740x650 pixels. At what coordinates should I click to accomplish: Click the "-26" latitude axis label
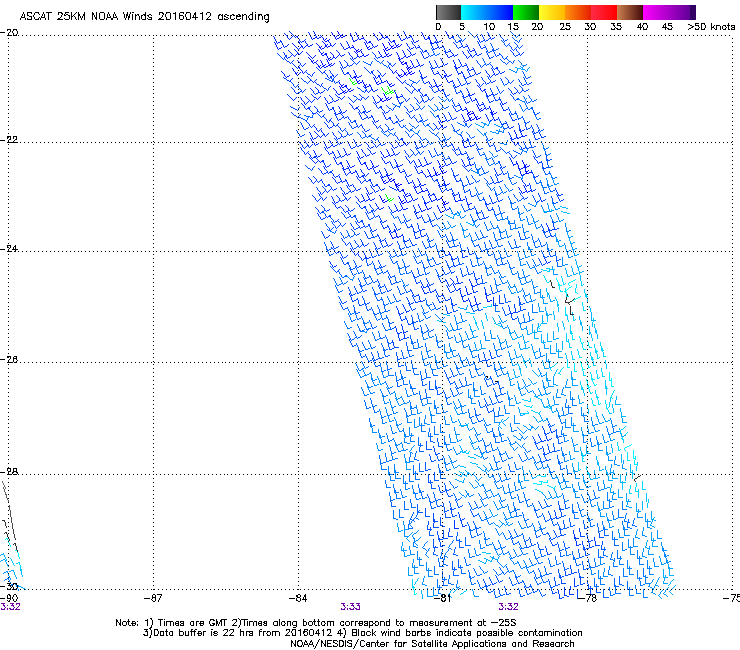click(9, 360)
